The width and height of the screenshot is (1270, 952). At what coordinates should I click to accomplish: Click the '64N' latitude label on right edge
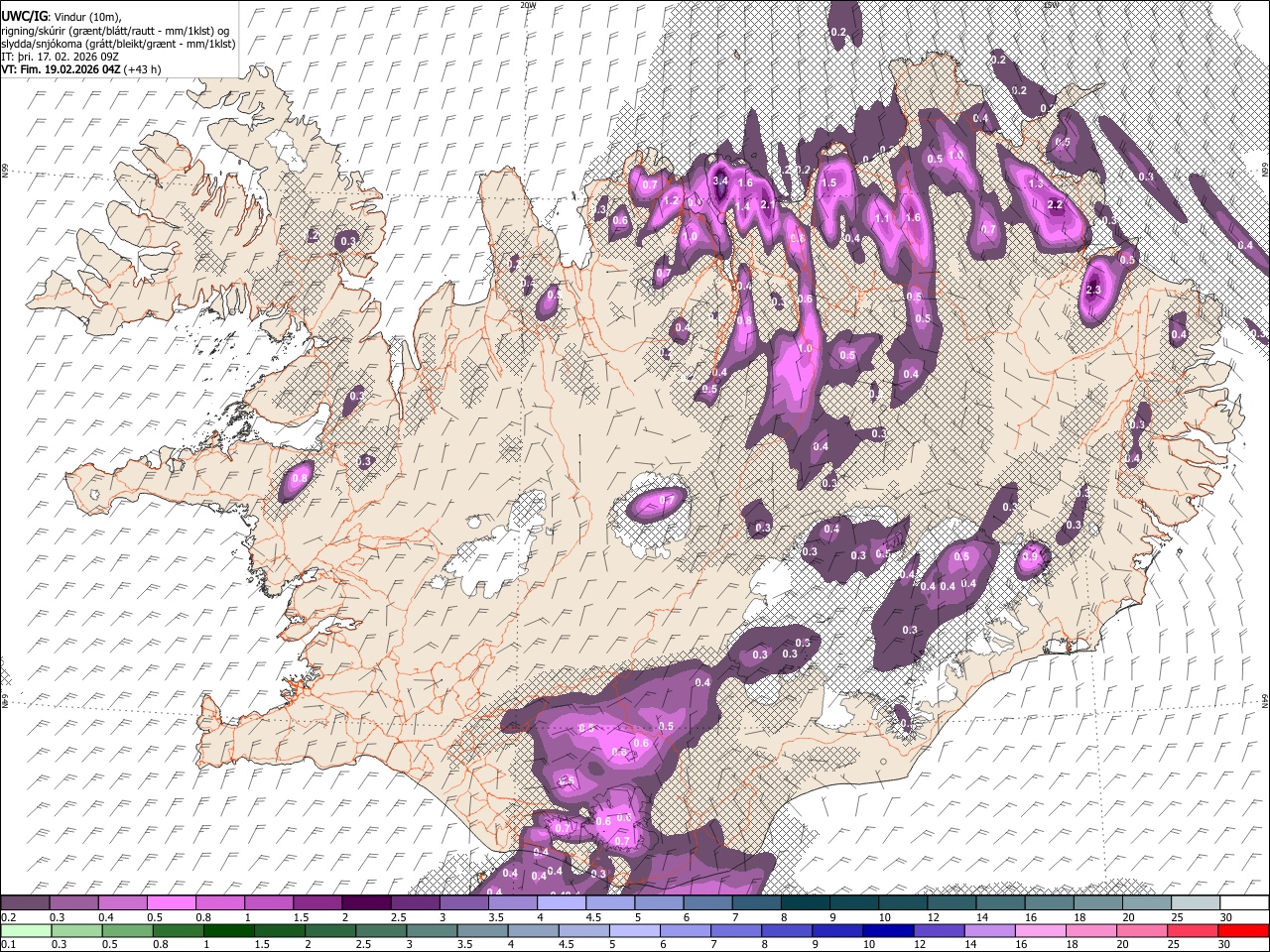[x=1265, y=700]
